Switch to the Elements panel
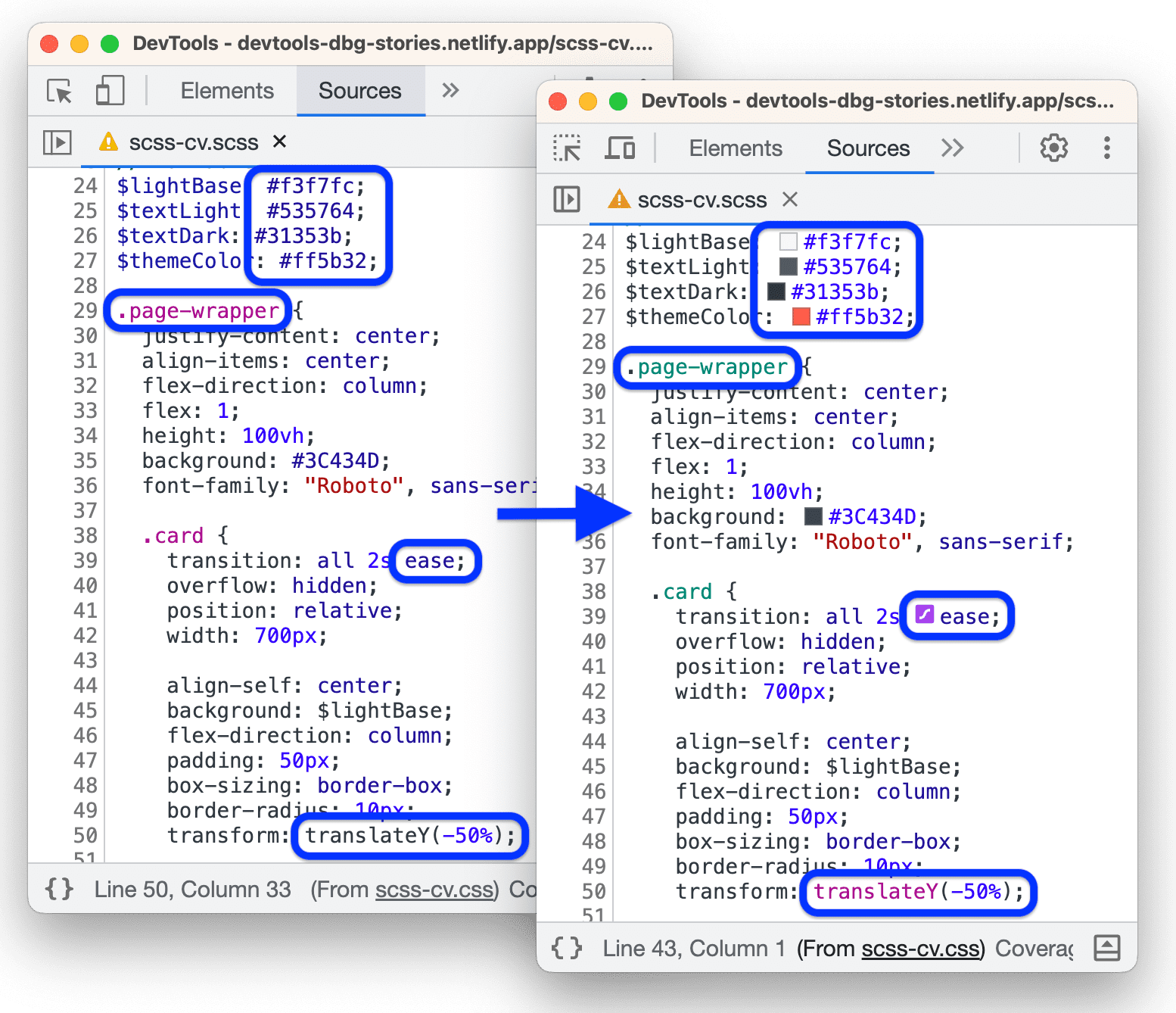The height and width of the screenshot is (1013, 1176). [735, 148]
